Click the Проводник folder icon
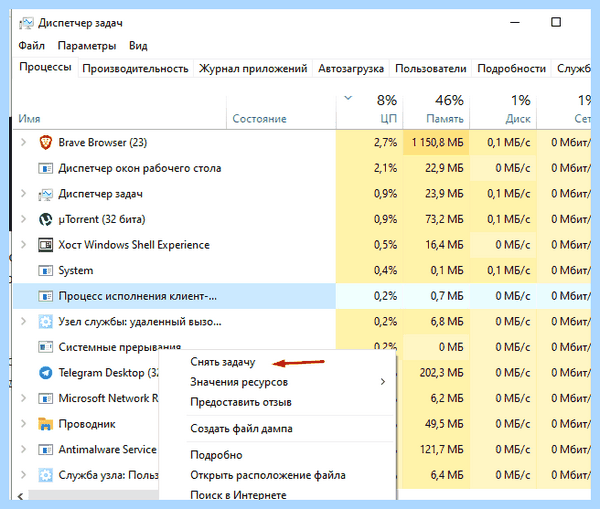The image size is (600, 509). [x=46, y=424]
